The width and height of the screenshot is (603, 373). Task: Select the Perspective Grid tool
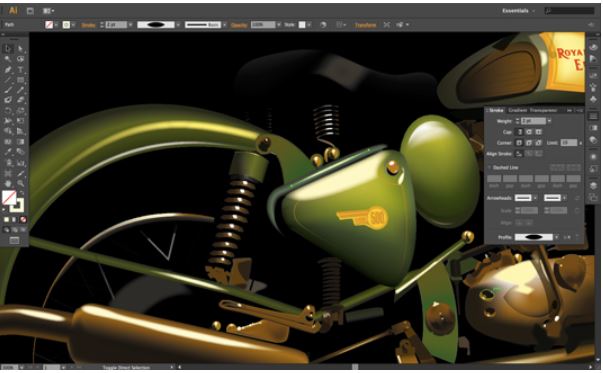click(20, 132)
